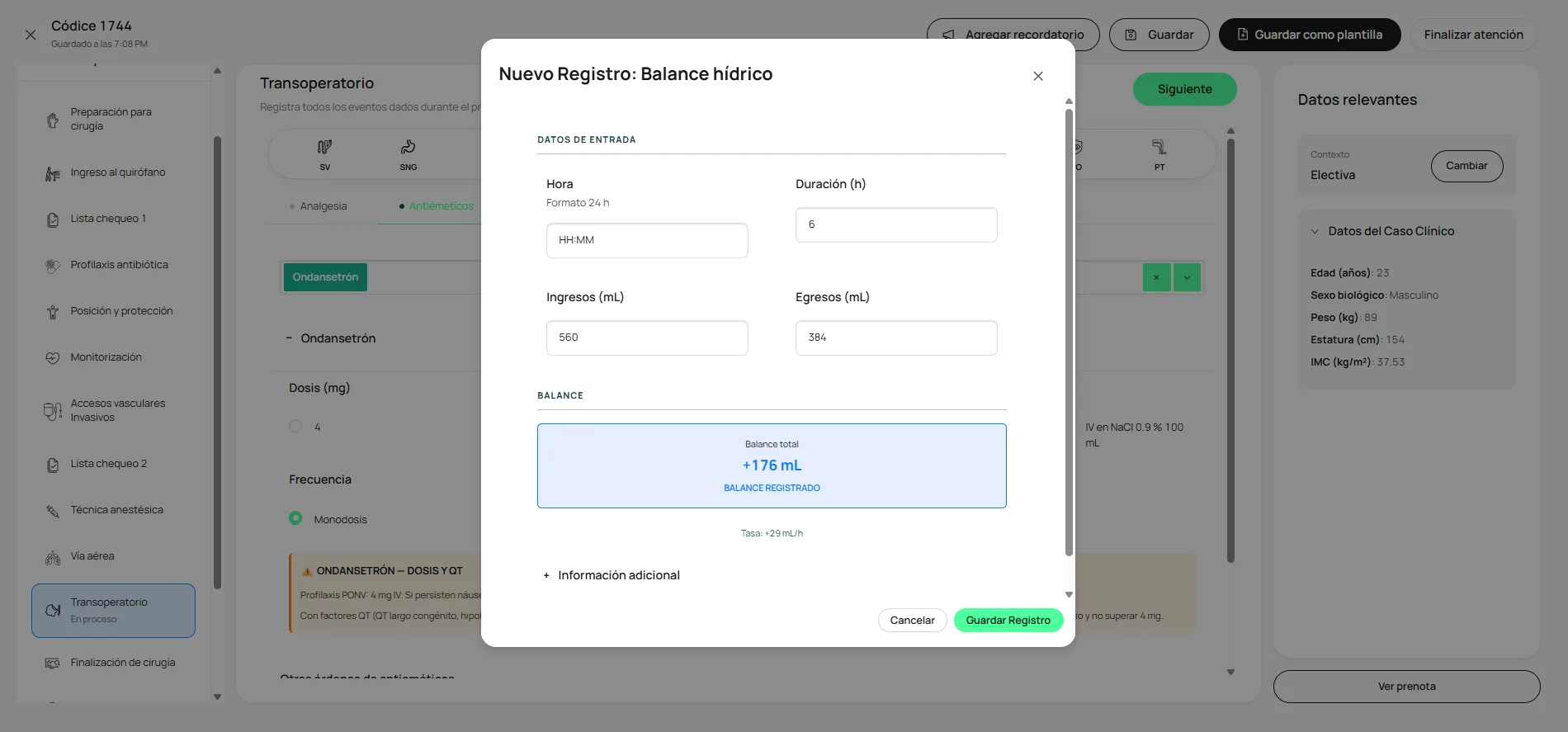Screen dimensions: 1568x732
Task: Select the 4 mg dose radio button
Action: tap(295, 427)
